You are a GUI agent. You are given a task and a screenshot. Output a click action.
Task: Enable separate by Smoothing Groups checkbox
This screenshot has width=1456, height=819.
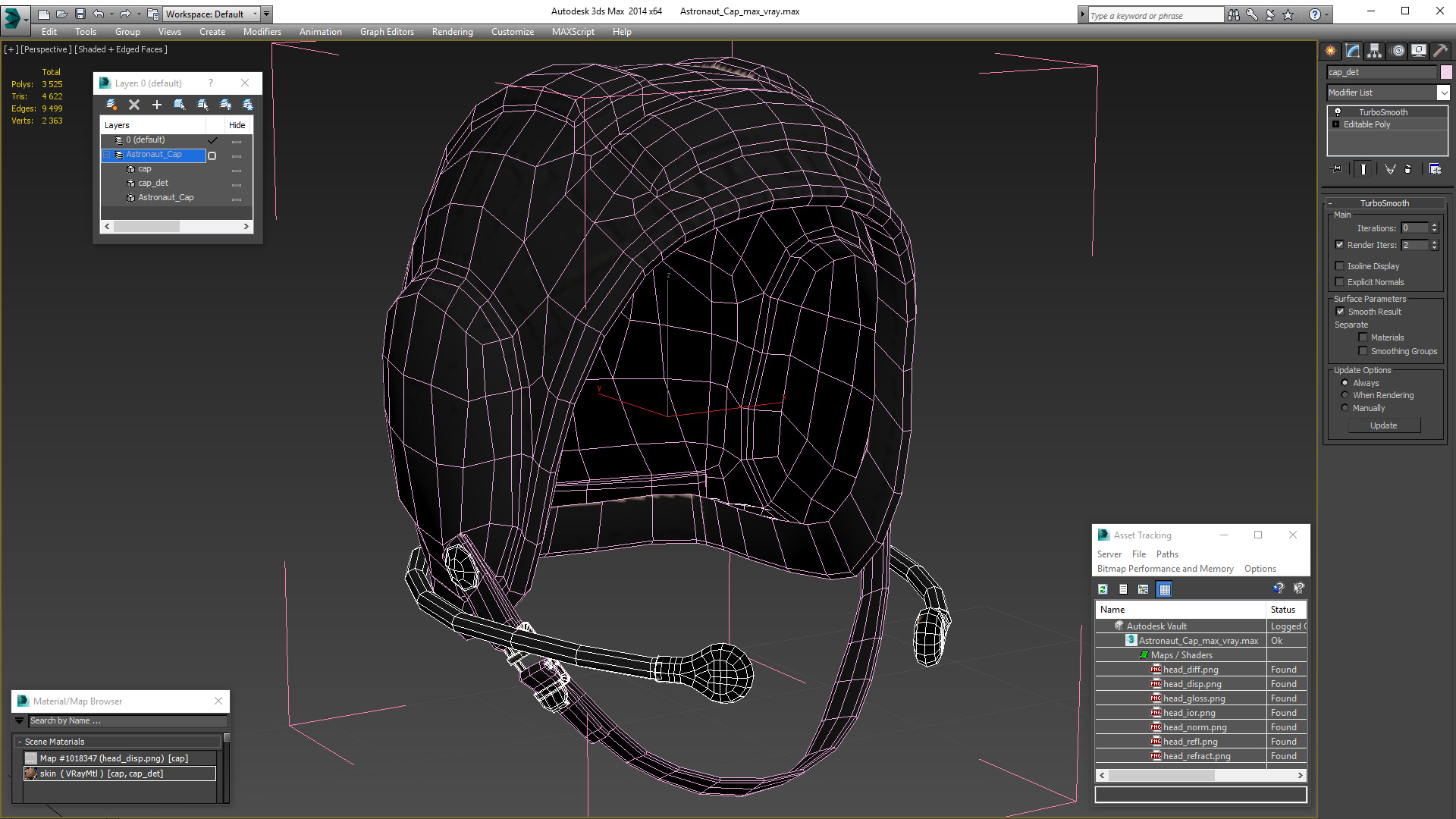tap(1363, 351)
